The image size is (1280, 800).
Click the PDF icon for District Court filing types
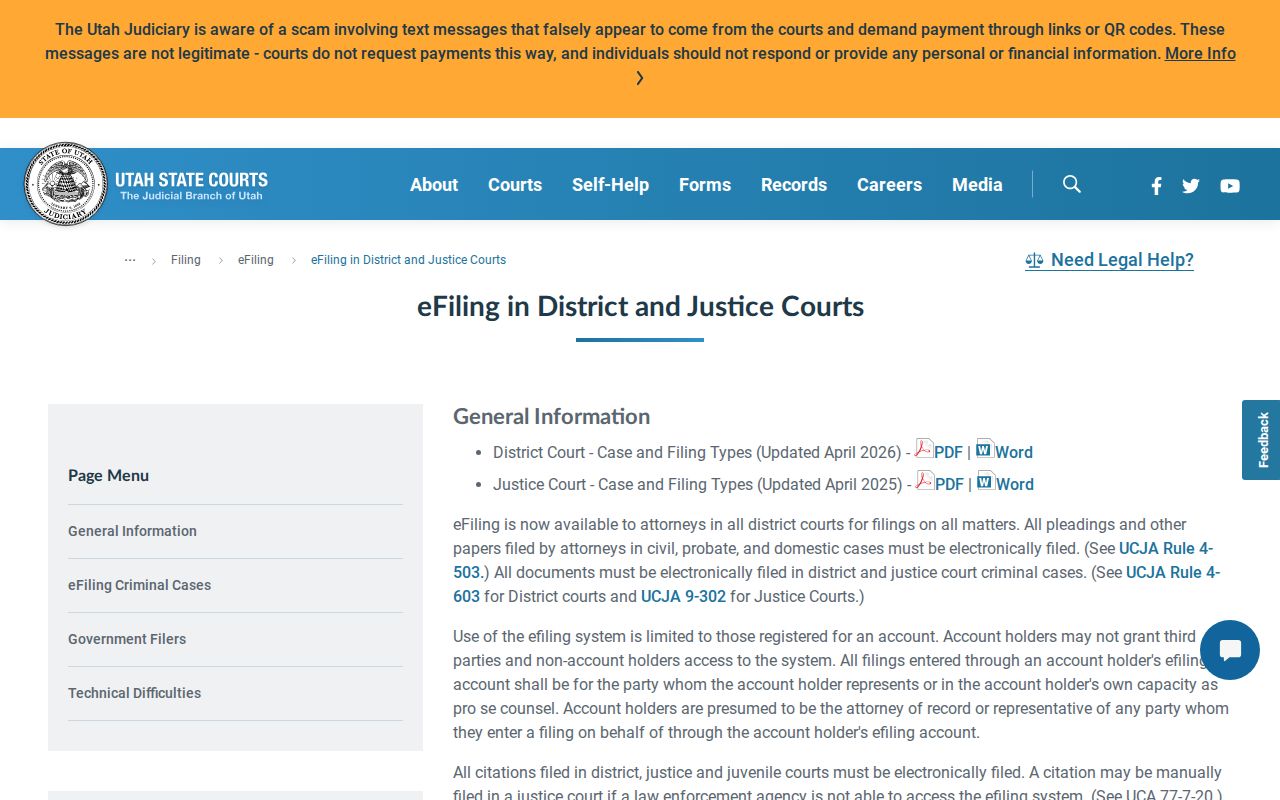(924, 449)
